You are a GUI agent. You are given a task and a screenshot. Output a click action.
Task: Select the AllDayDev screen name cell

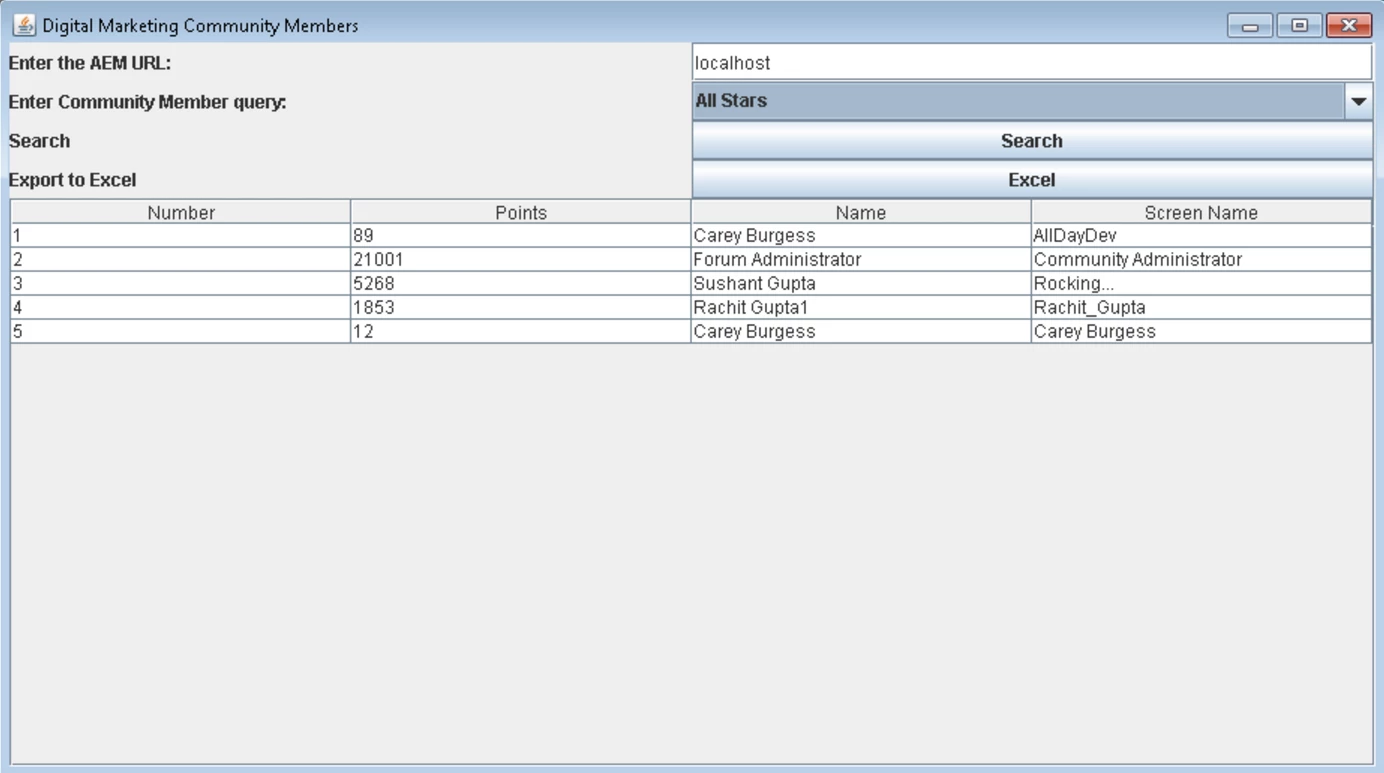pyautogui.click(x=1201, y=236)
